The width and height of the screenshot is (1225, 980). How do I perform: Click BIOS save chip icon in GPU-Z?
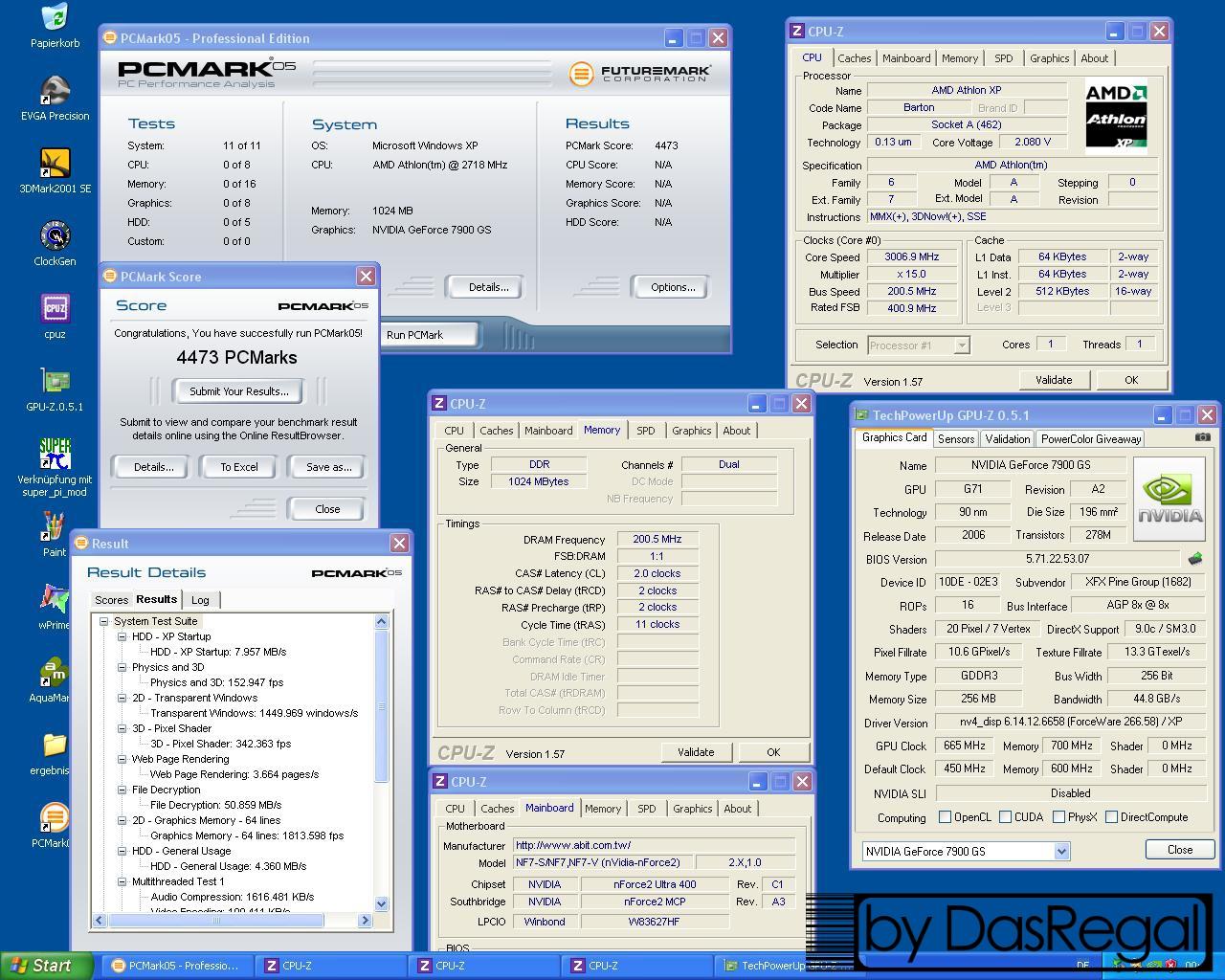coord(1195,558)
